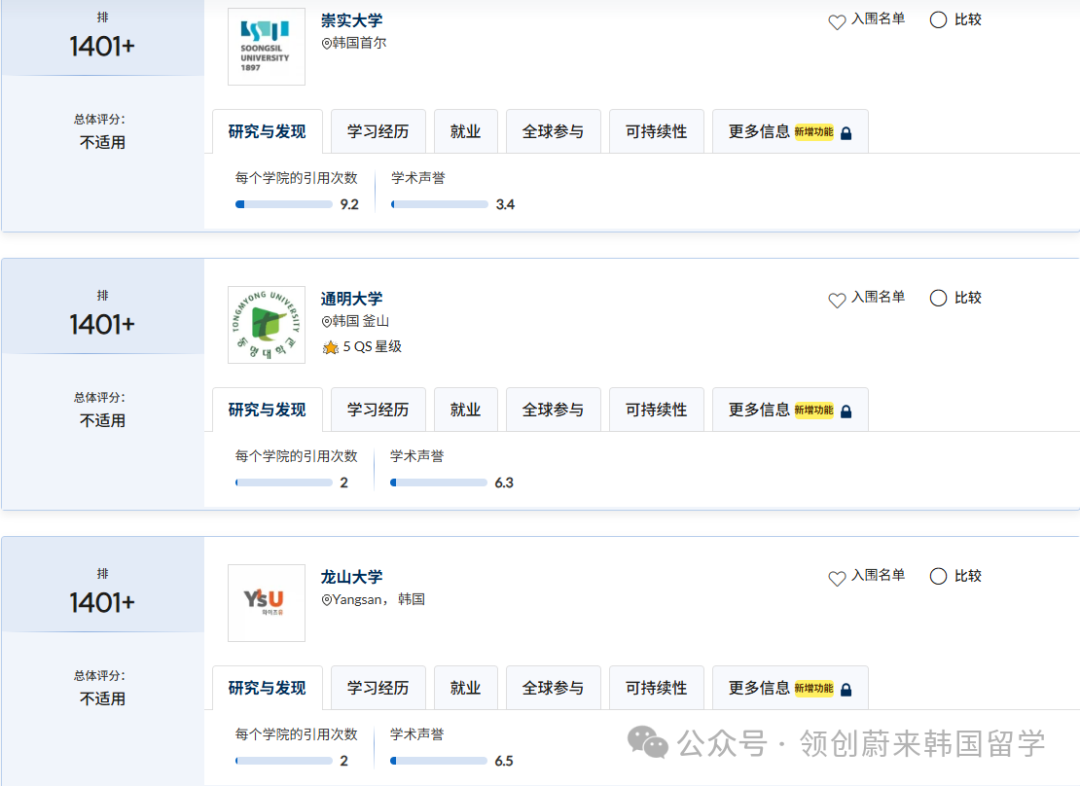Open the 通明大学 university link
This screenshot has height=786, width=1080.
point(351,299)
